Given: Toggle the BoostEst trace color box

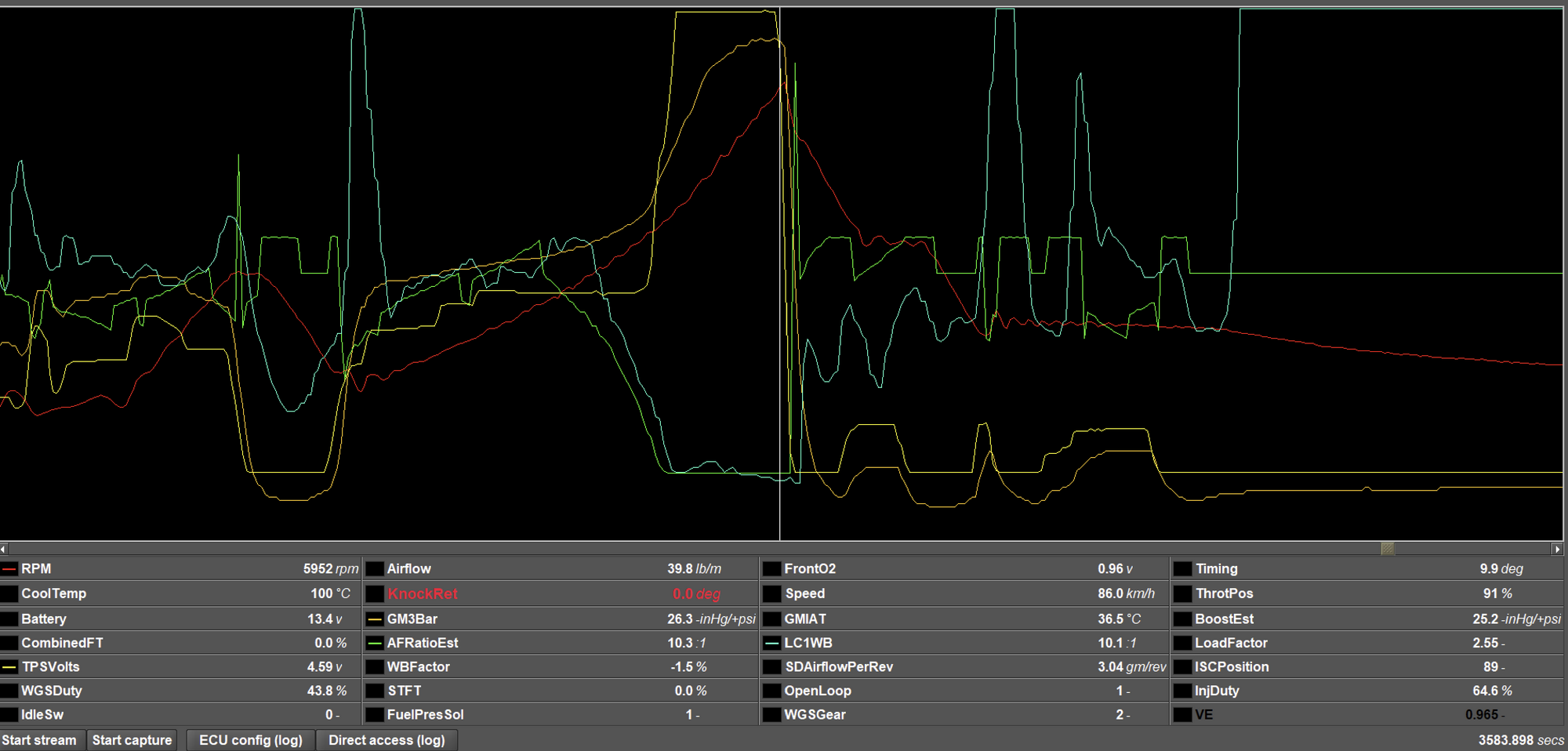Looking at the screenshot, I should pos(1182,619).
